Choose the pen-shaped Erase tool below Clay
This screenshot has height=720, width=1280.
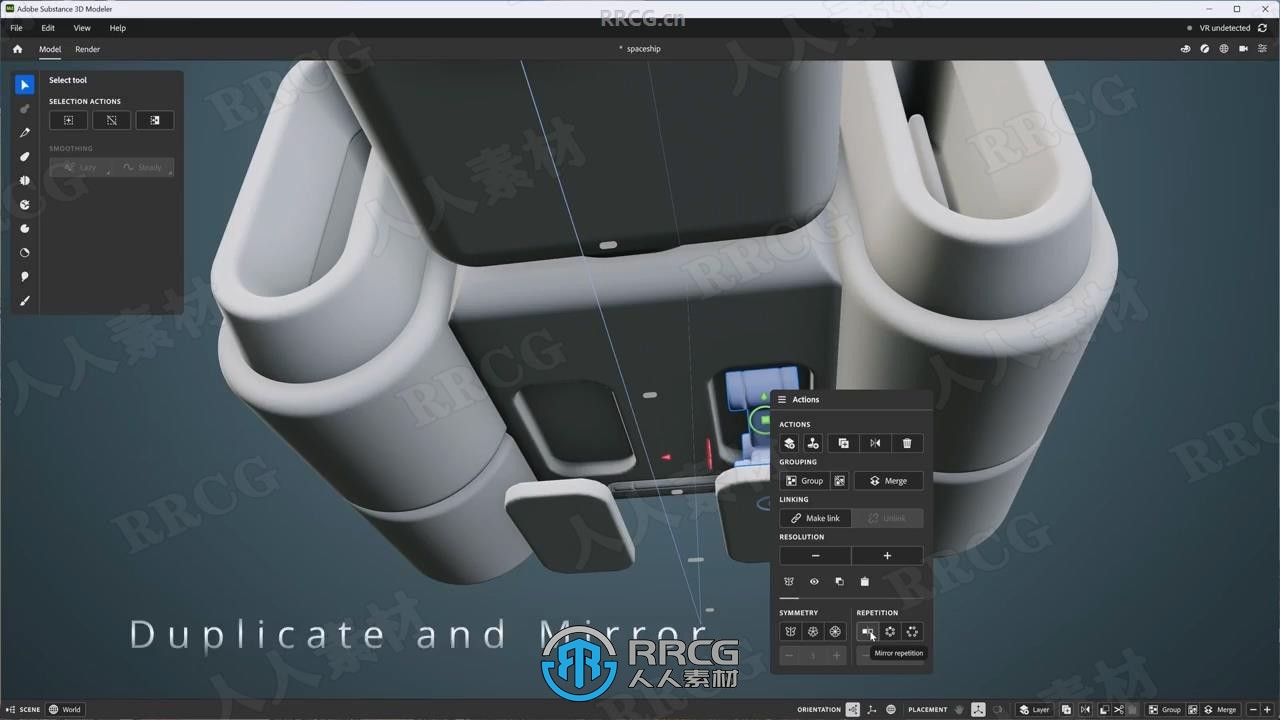25,133
